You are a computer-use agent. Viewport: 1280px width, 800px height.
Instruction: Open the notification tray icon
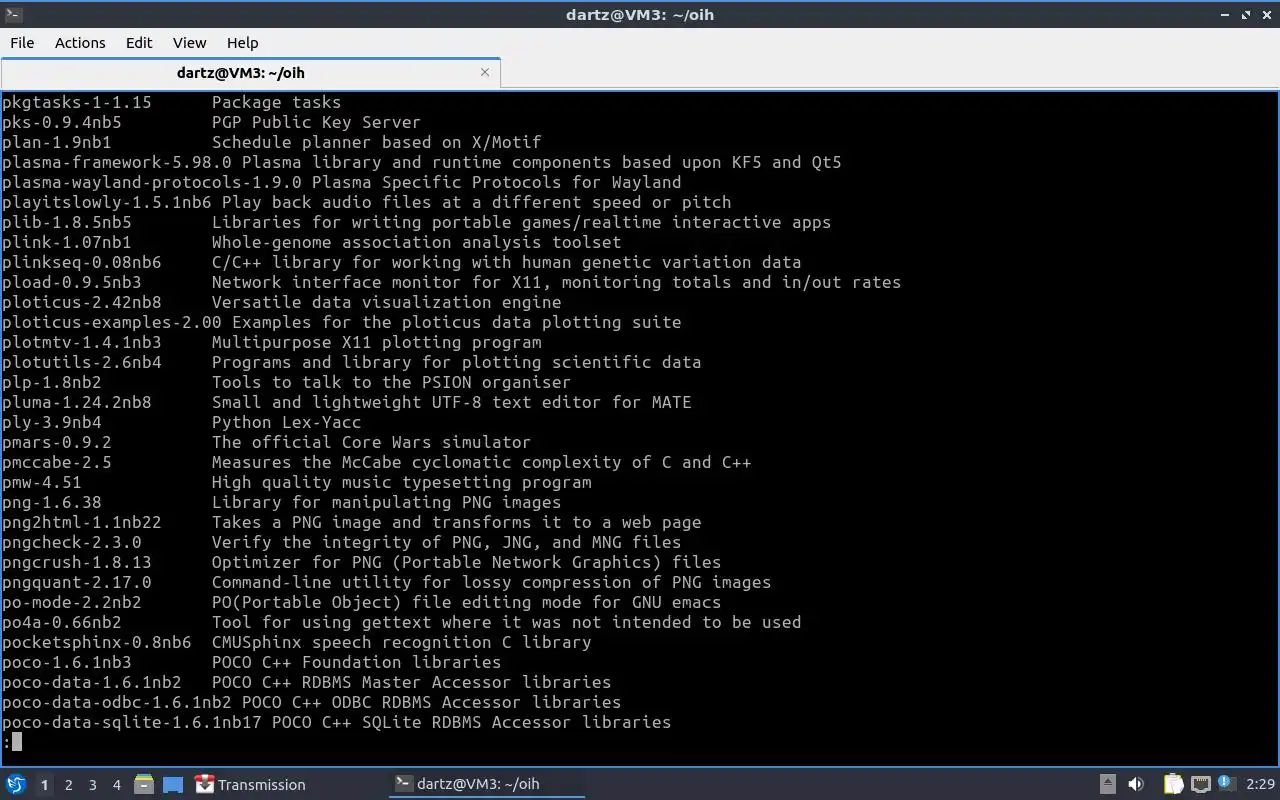tap(1225, 782)
